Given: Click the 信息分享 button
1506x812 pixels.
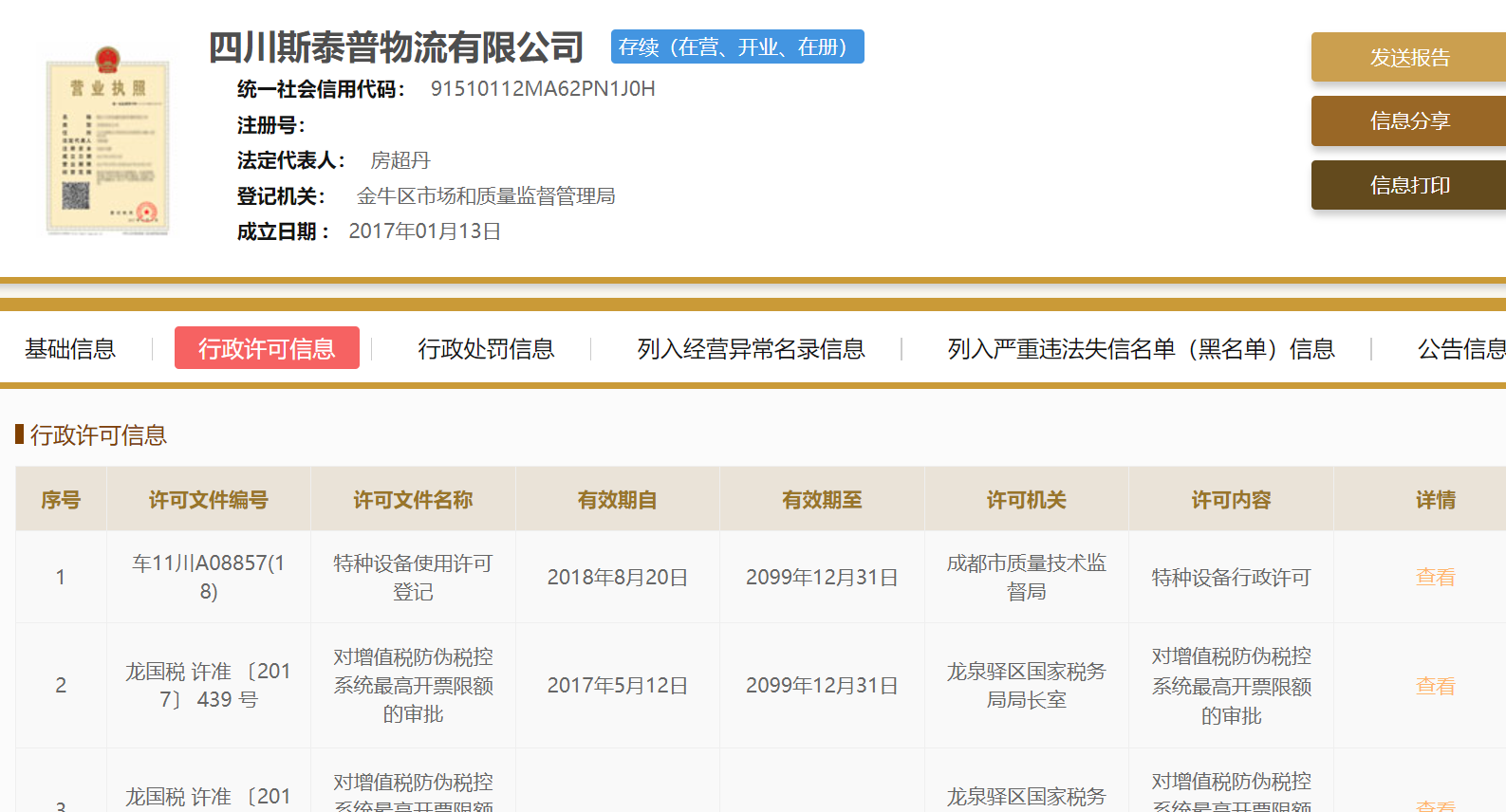Looking at the screenshot, I should coord(1408,120).
